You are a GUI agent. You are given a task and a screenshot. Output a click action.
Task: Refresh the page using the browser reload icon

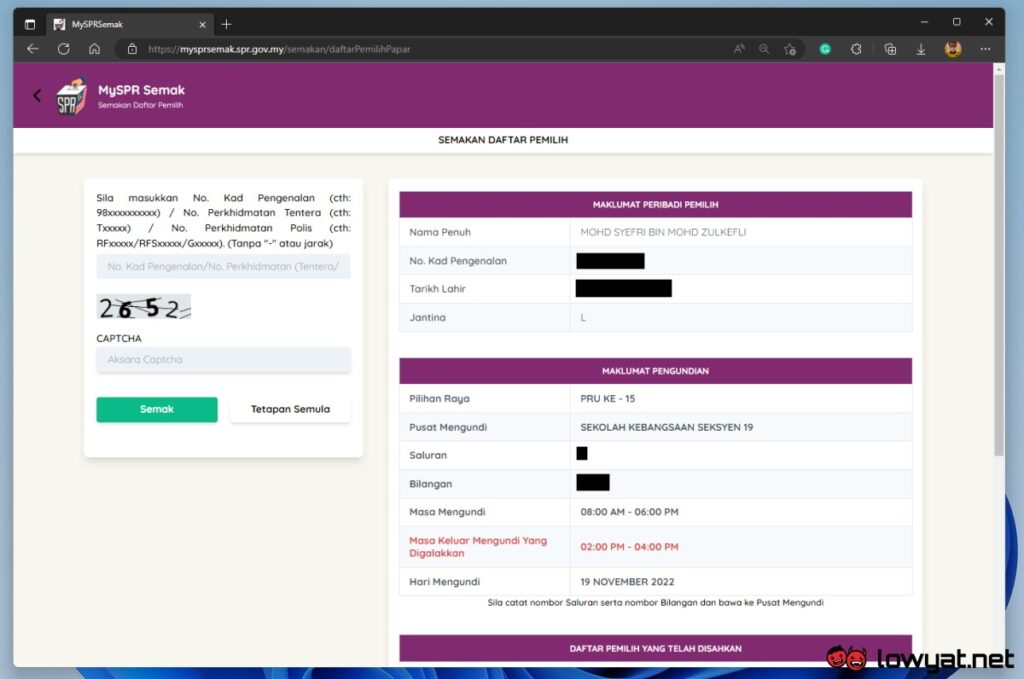[x=64, y=49]
